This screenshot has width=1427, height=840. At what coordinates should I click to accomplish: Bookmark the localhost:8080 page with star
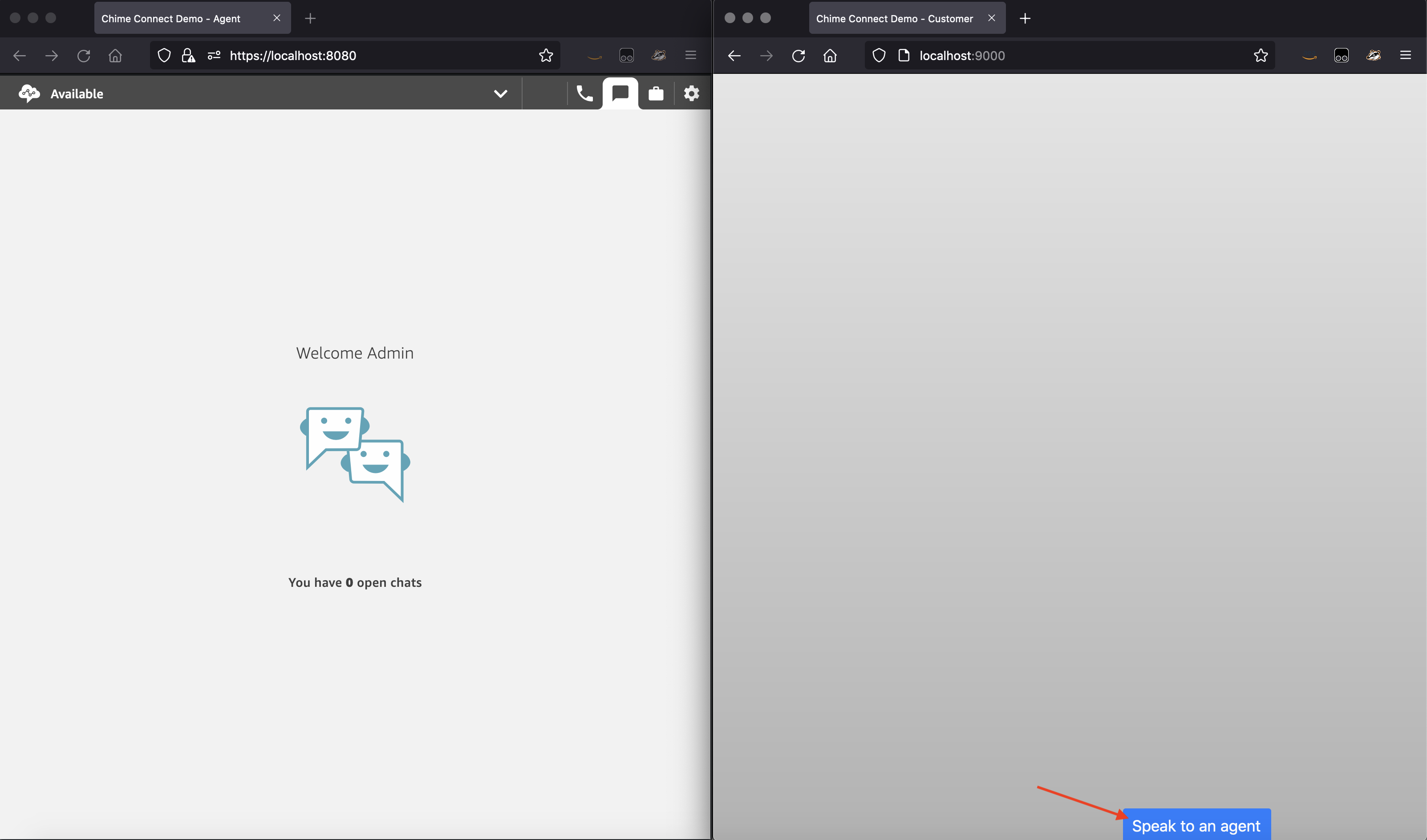(545, 56)
